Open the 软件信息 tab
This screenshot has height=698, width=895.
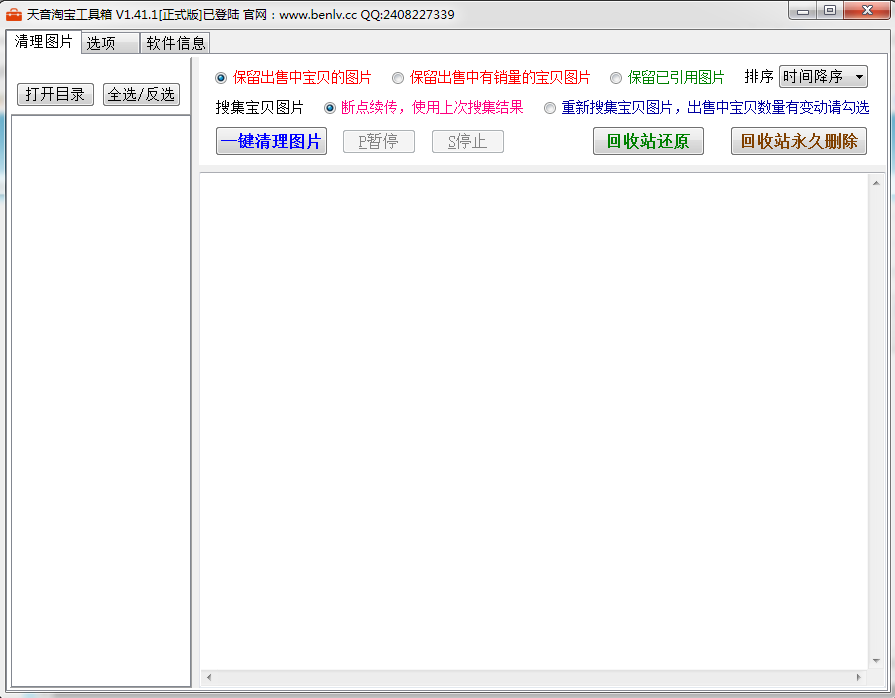coord(175,43)
